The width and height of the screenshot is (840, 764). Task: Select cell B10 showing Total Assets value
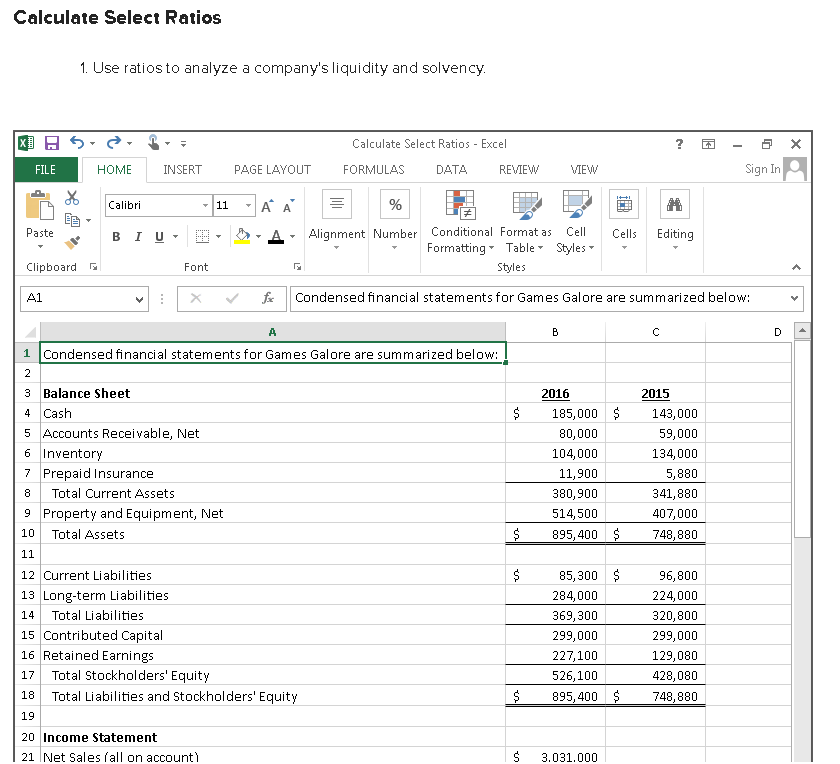(x=556, y=534)
